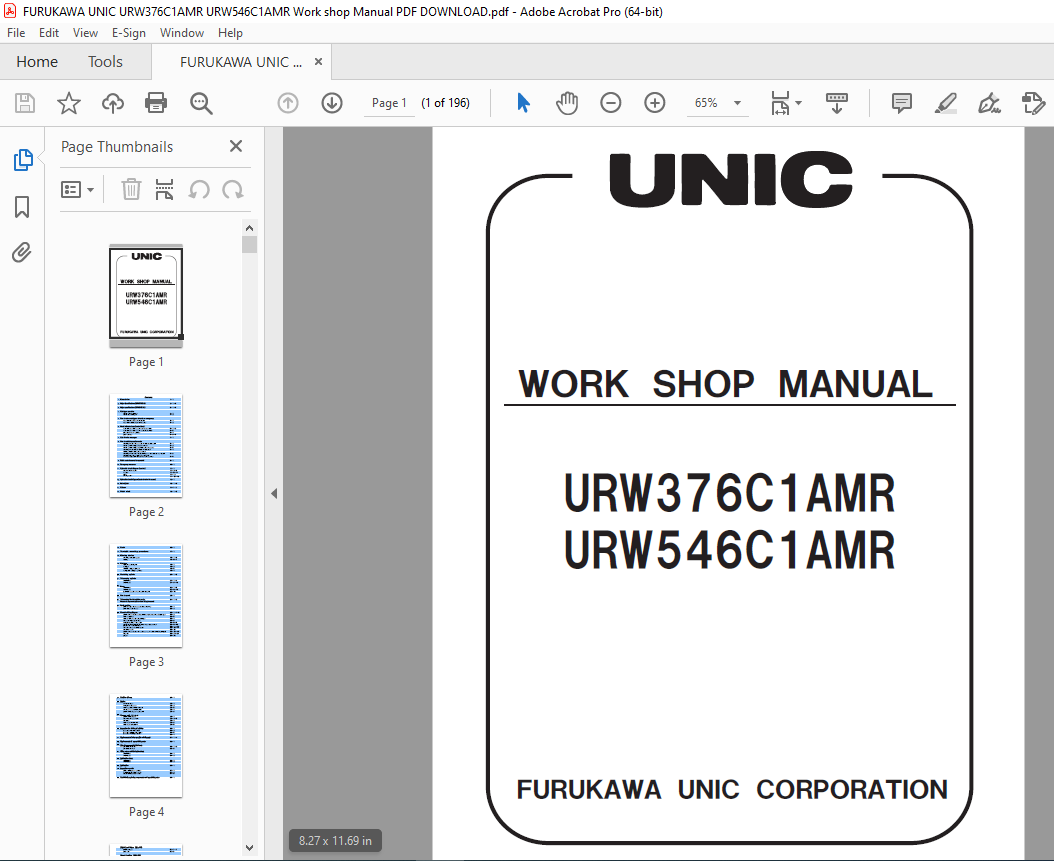Open the Bookmarks panel icon

point(22,207)
